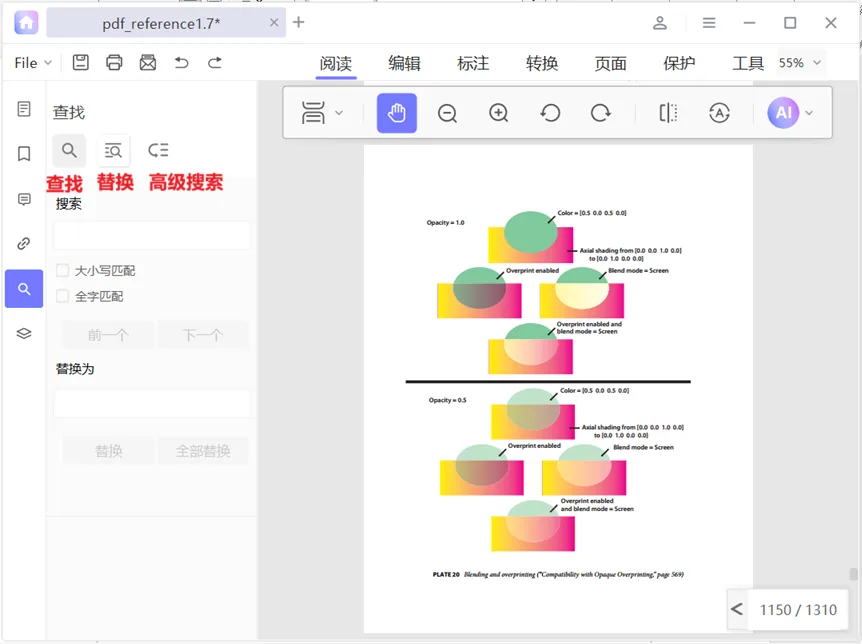The height and width of the screenshot is (644, 862).
Task: Expand the page layout dropdown arrow
Action: [x=339, y=113]
